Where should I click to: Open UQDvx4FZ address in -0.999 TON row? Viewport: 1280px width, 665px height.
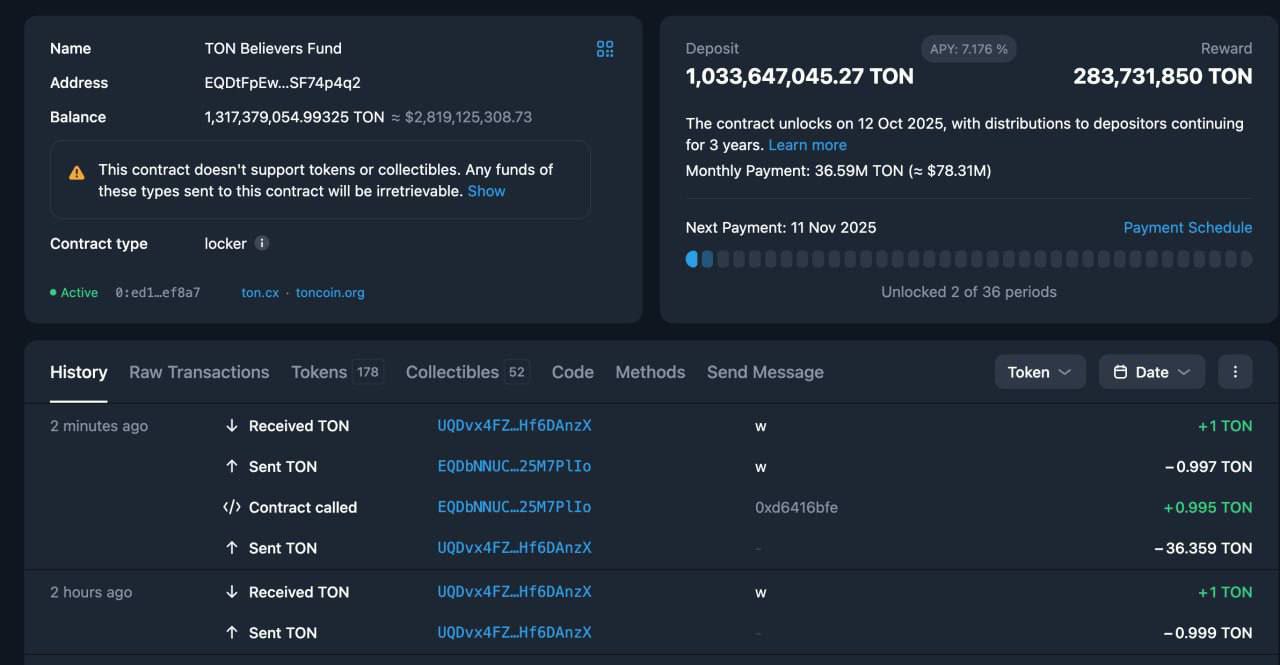pos(514,633)
